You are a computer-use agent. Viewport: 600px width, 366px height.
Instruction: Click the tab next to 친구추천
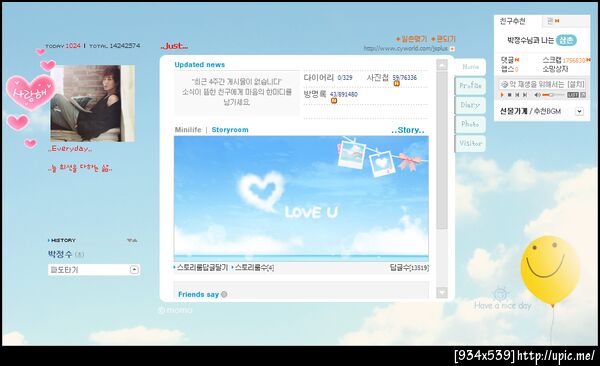click(566, 21)
